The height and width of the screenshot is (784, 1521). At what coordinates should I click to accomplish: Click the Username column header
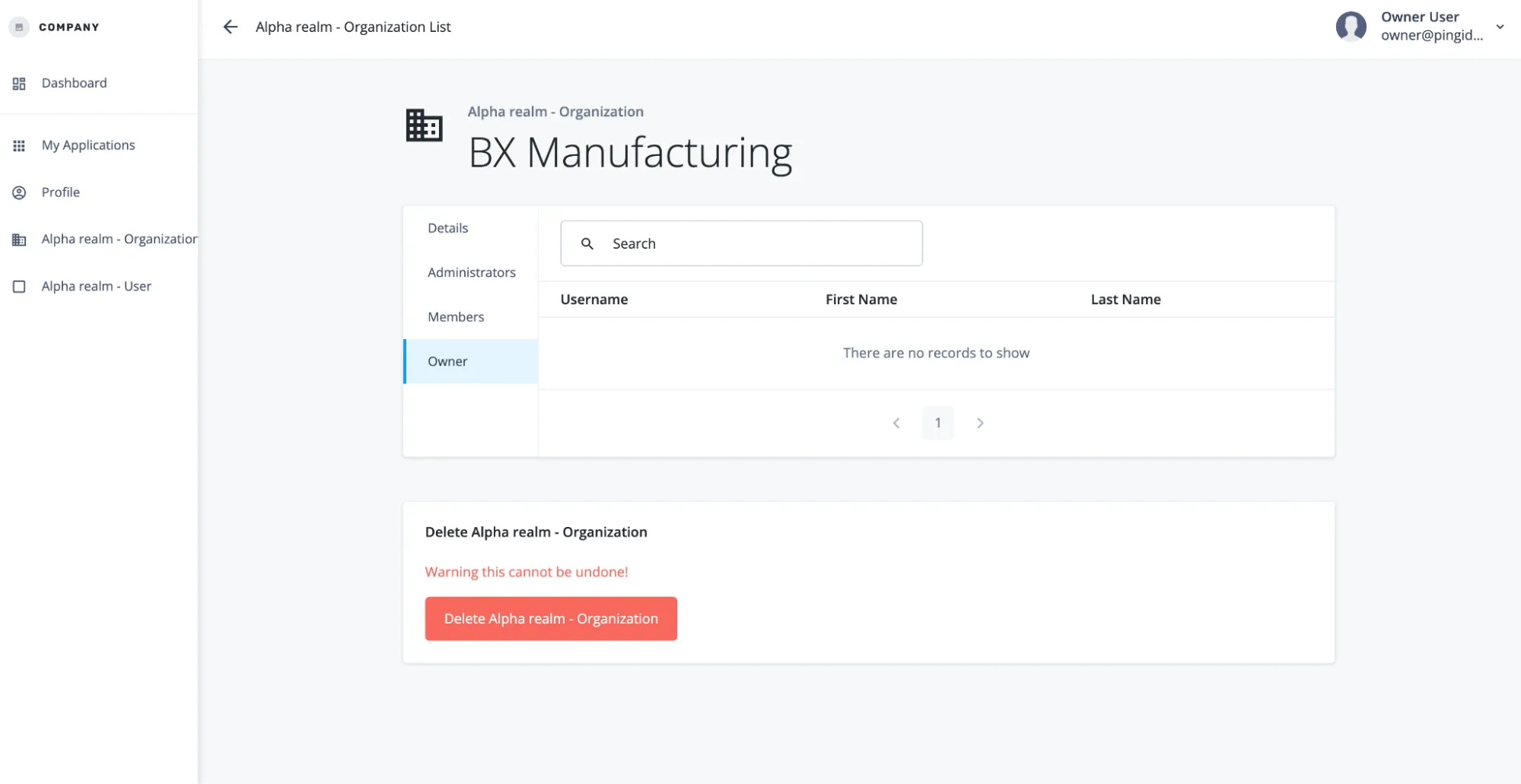coord(593,300)
